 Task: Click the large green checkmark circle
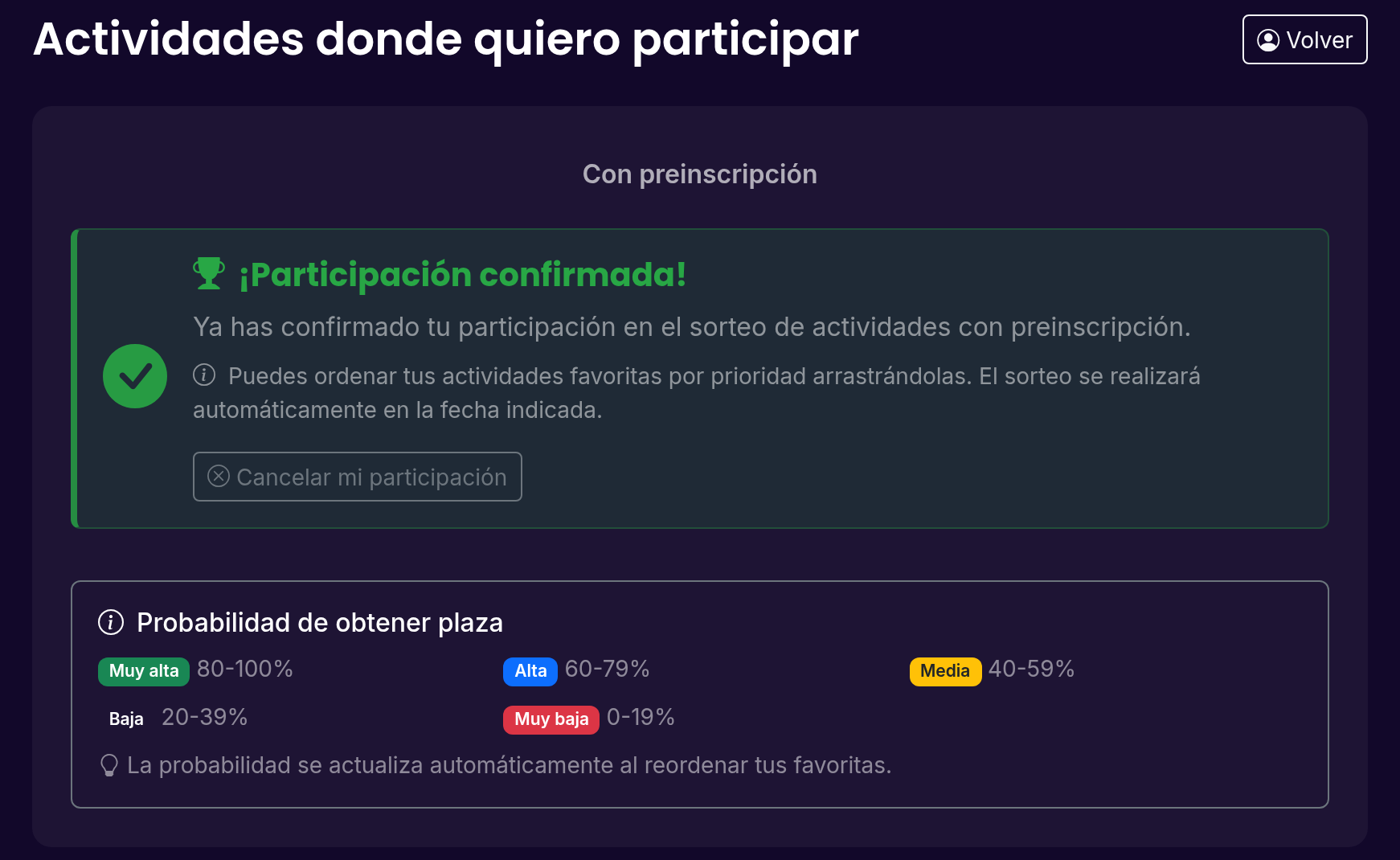(x=135, y=376)
